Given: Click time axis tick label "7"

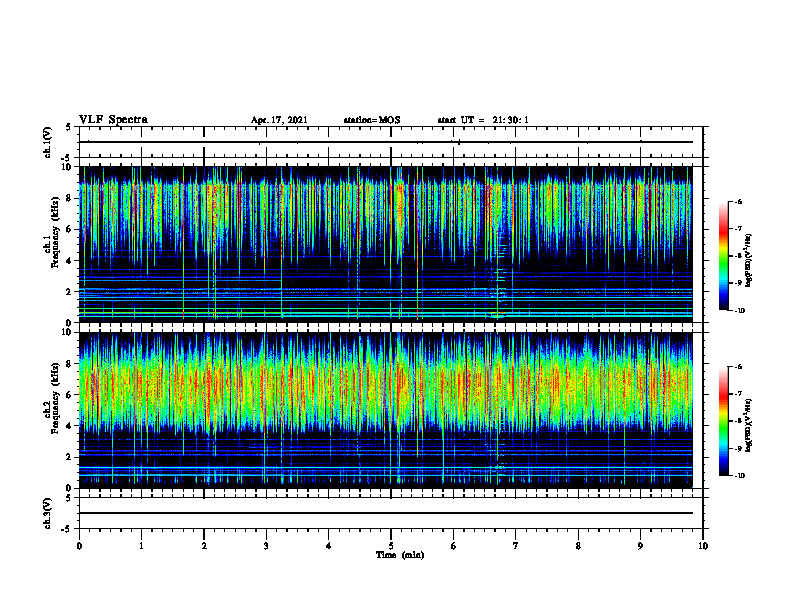Looking at the screenshot, I should coord(516,546).
